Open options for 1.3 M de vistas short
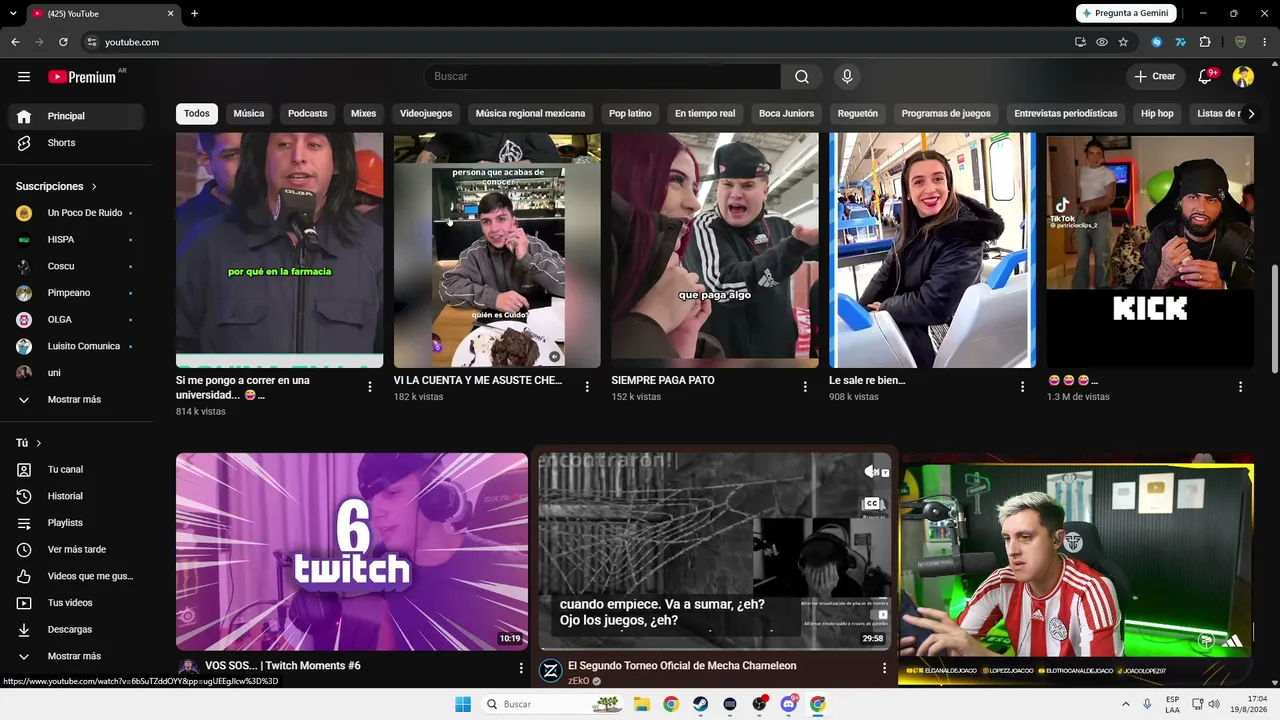The height and width of the screenshot is (720, 1280). click(x=1240, y=387)
